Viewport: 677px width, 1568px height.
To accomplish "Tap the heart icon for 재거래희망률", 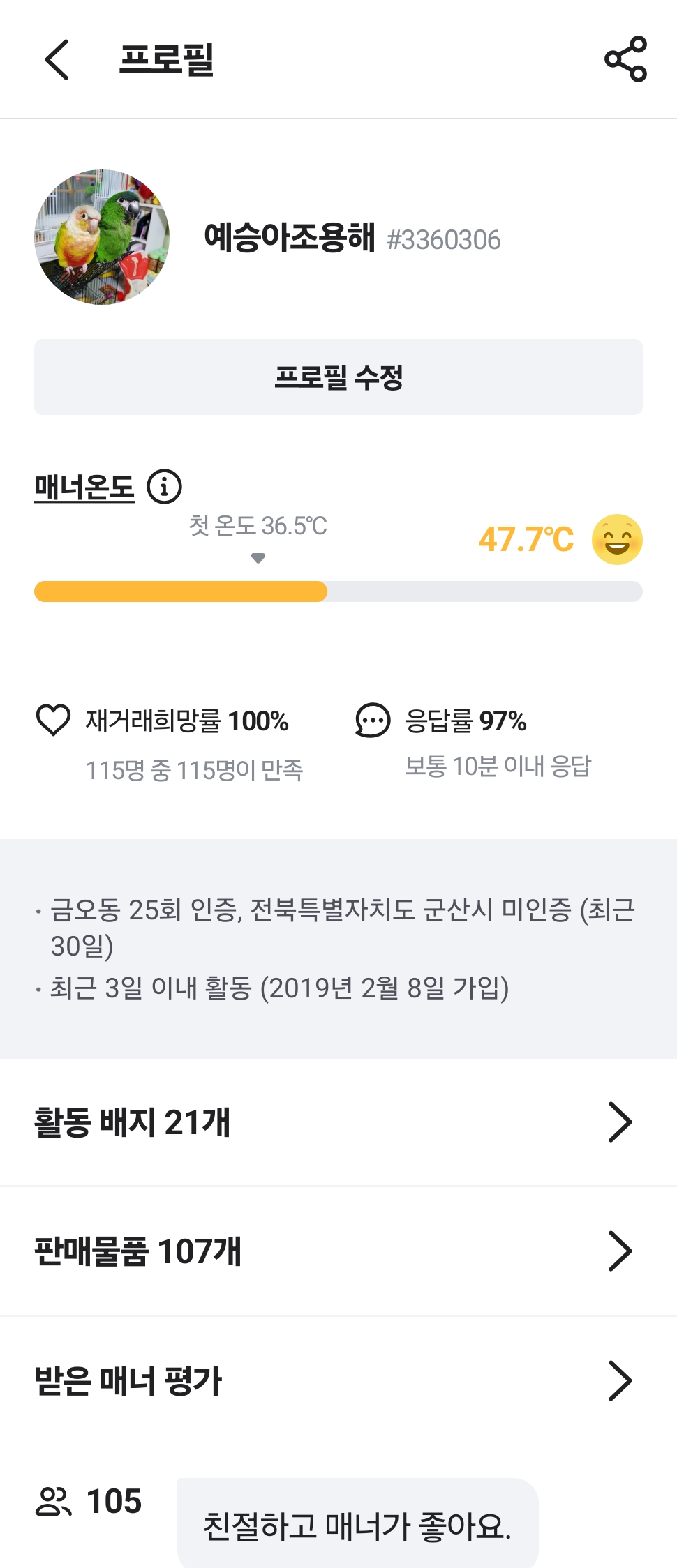I will tap(53, 720).
